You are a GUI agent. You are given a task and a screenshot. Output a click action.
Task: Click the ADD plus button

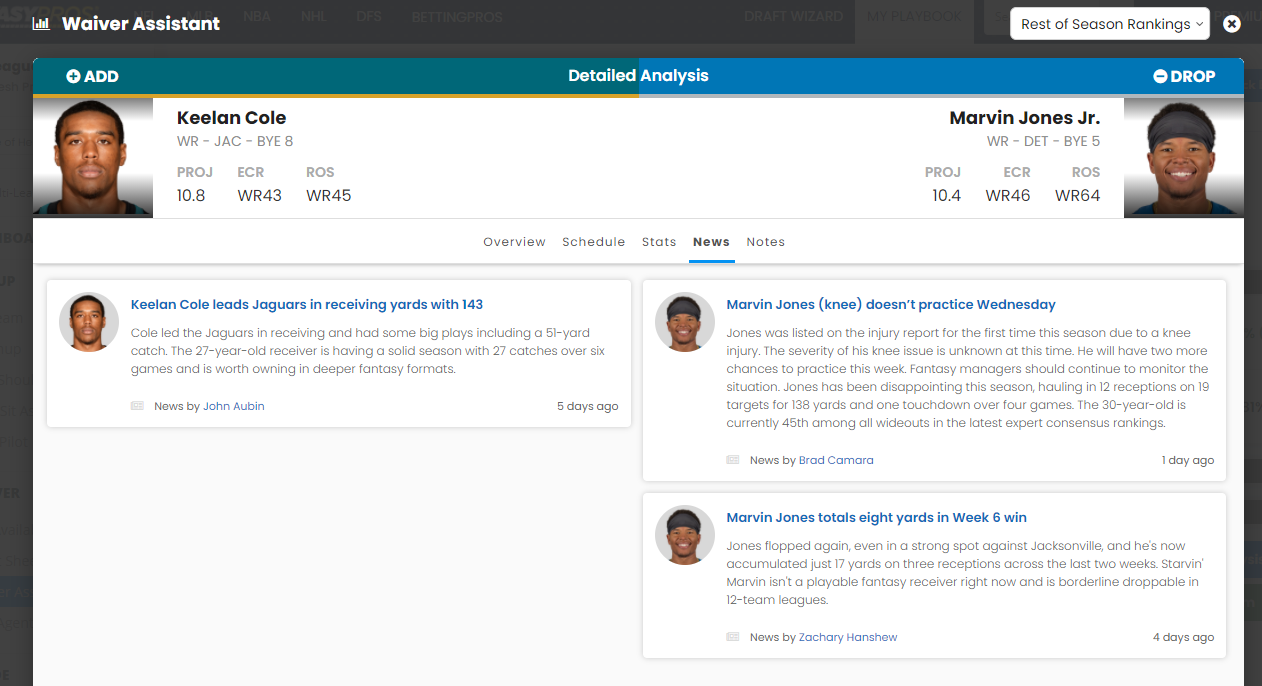click(92, 76)
